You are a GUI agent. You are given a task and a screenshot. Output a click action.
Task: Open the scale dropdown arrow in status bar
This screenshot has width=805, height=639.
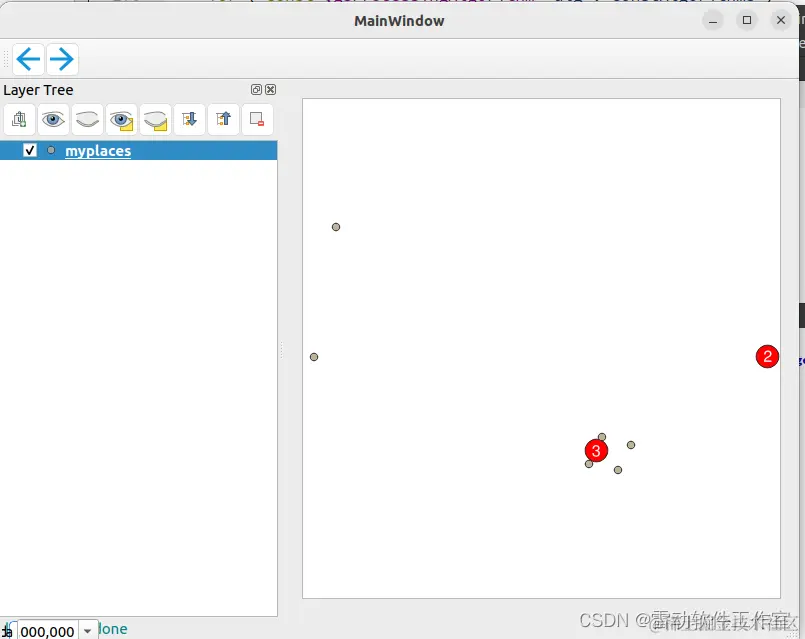[87, 630]
